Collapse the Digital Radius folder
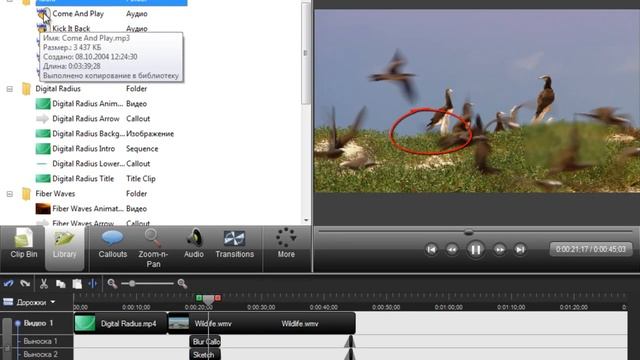The width and height of the screenshot is (640, 360). [x=10, y=89]
